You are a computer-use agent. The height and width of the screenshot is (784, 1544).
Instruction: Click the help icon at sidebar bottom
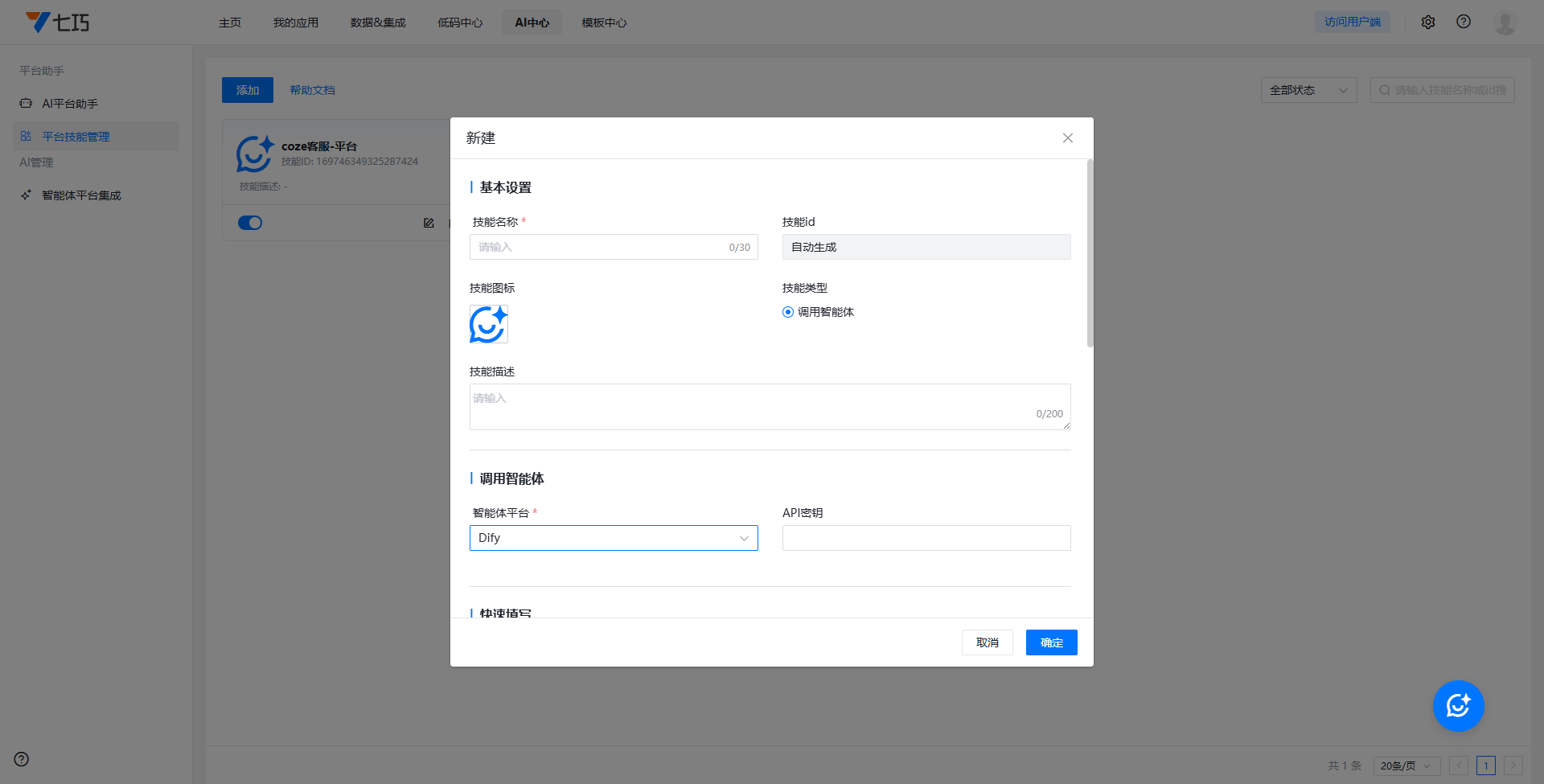point(22,759)
